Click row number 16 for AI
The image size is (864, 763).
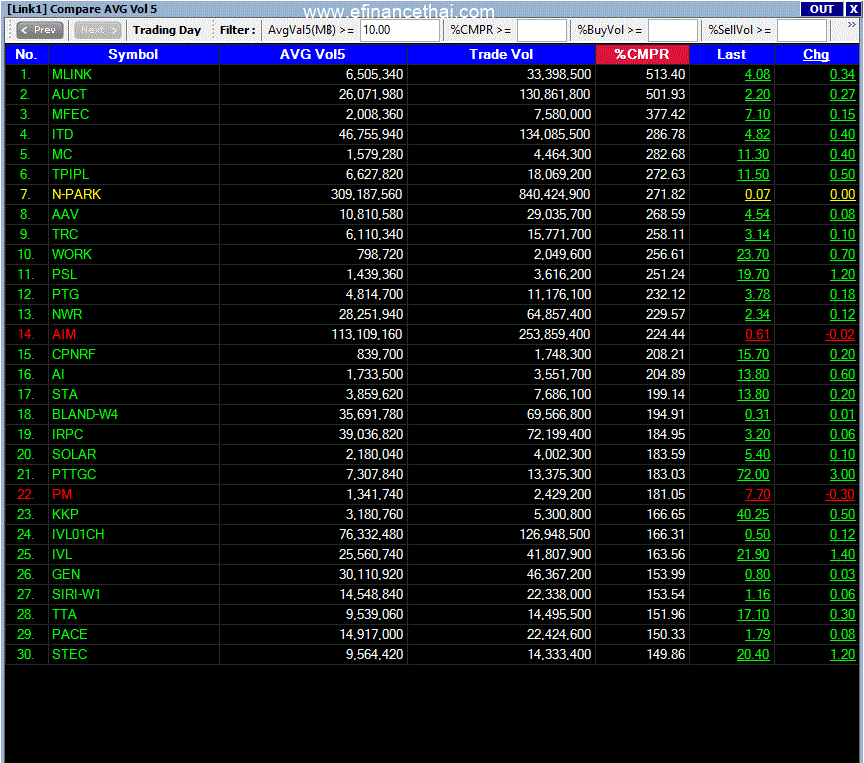pos(25,375)
